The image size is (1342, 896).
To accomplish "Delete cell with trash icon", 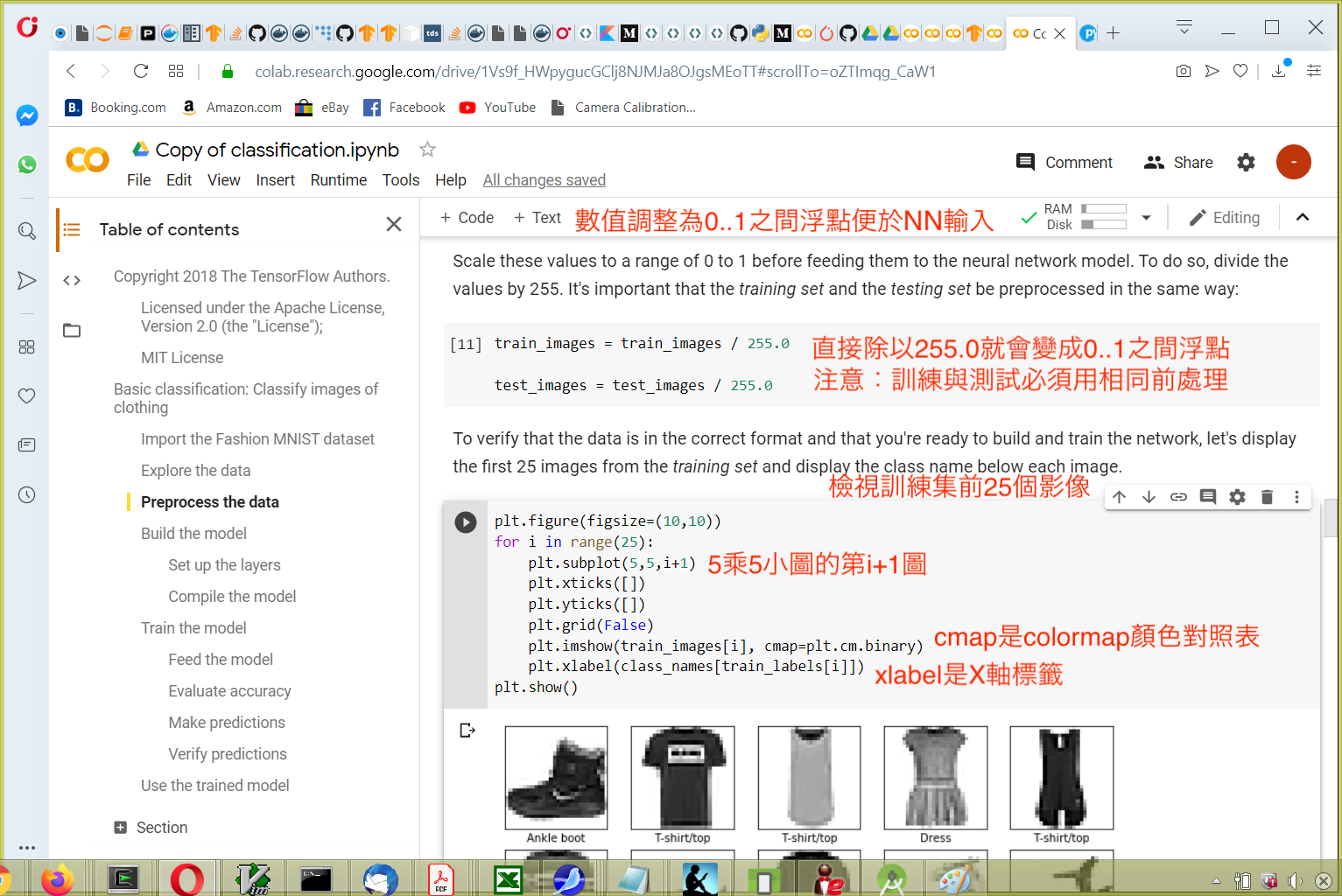I will click(x=1267, y=497).
